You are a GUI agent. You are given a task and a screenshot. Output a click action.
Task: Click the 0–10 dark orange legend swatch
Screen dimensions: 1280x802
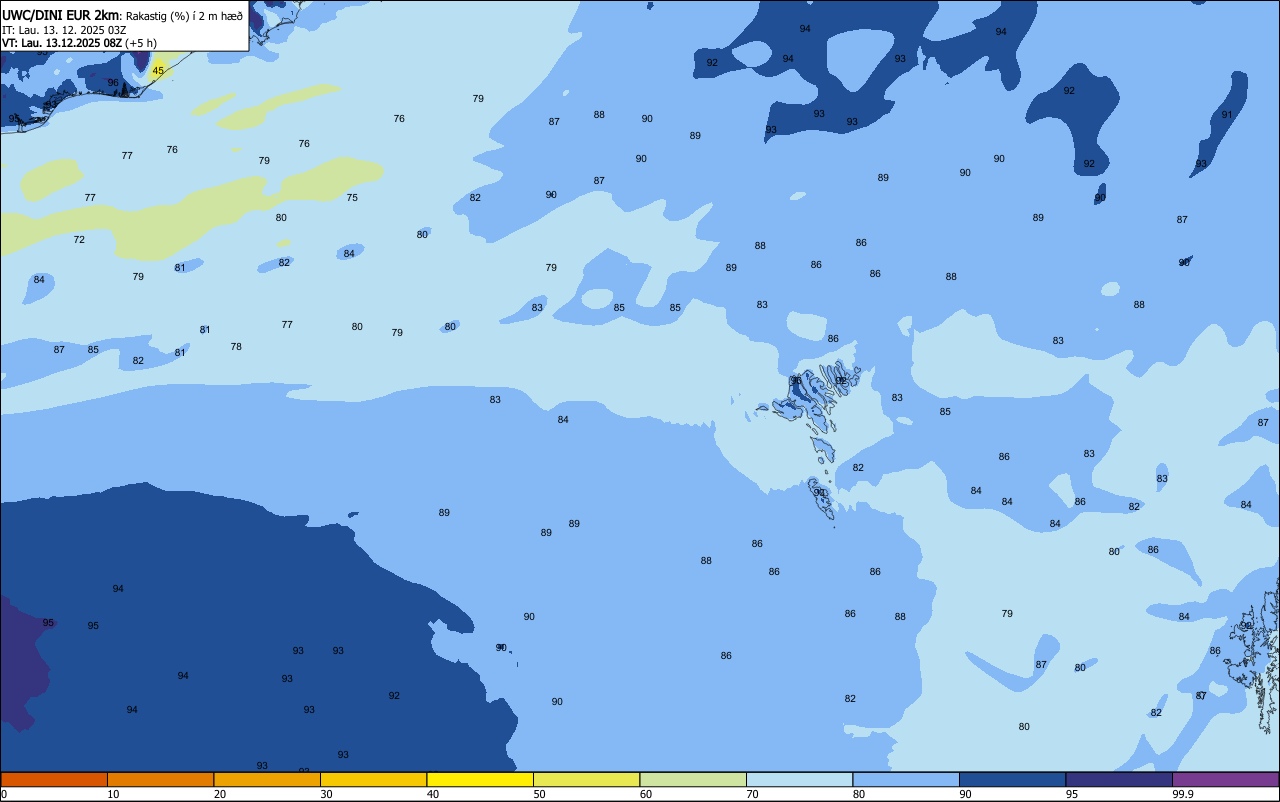(x=54, y=779)
